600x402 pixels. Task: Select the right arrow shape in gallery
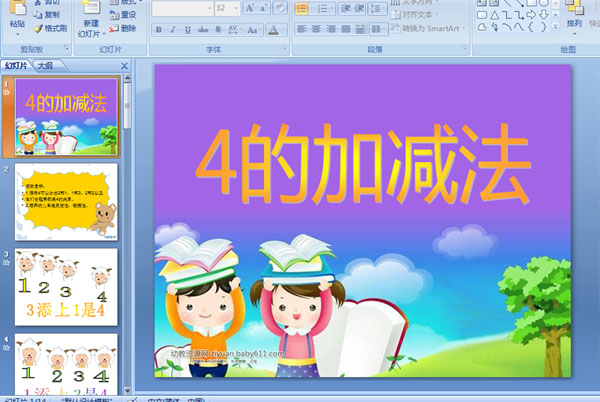pyautogui.click(x=533, y=15)
